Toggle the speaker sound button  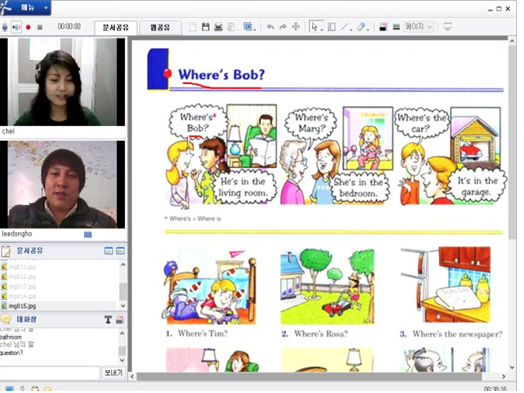pyautogui.click(x=16, y=27)
